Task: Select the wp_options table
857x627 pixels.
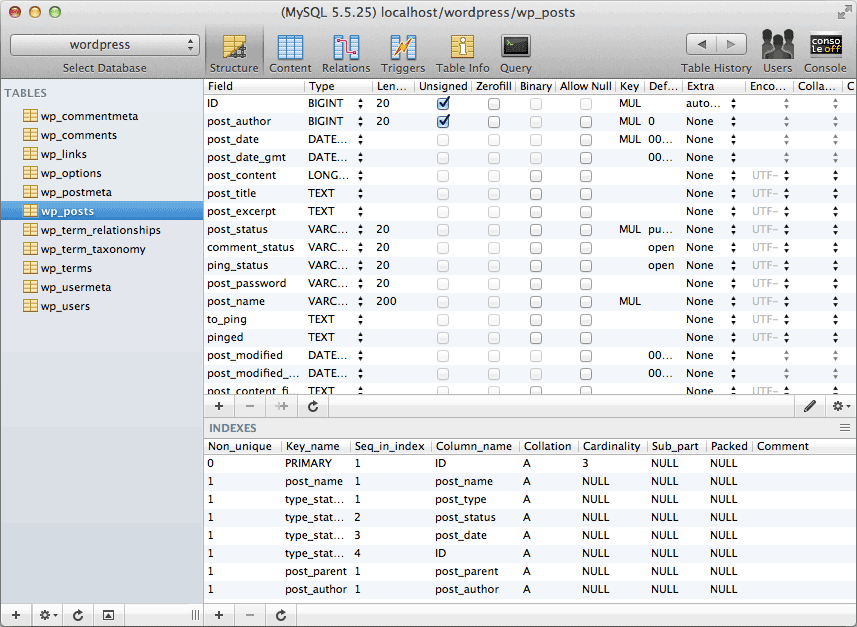Action: (70, 173)
